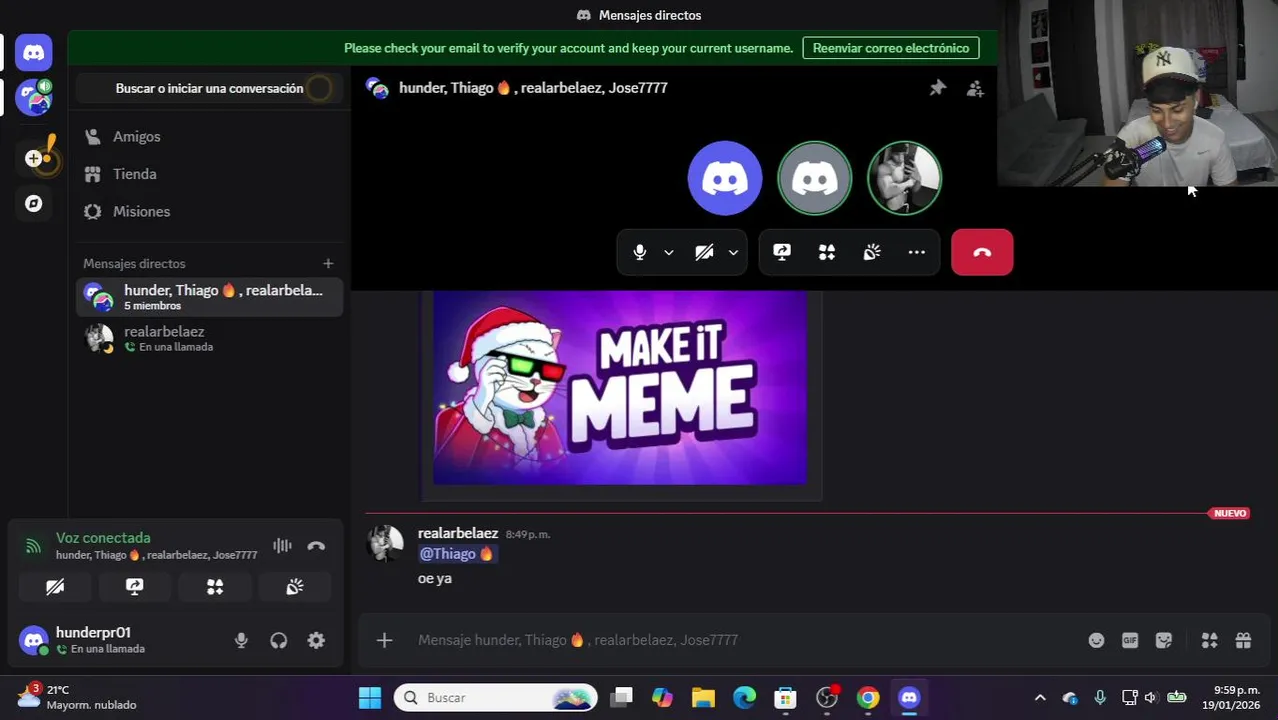This screenshot has width=1278, height=720.
Task: Mute the microphone in the call controls
Action: point(640,252)
